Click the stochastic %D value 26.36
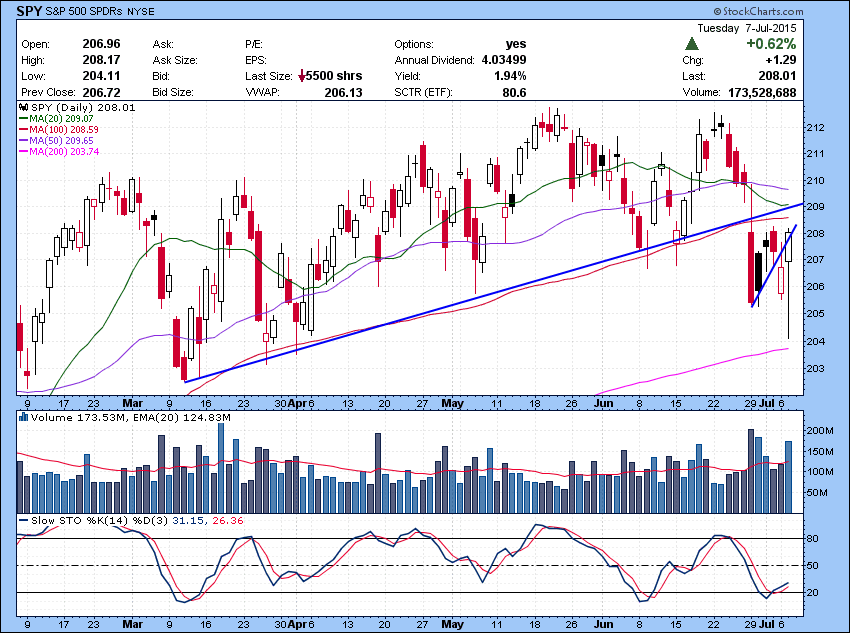 pyautogui.click(x=228, y=520)
